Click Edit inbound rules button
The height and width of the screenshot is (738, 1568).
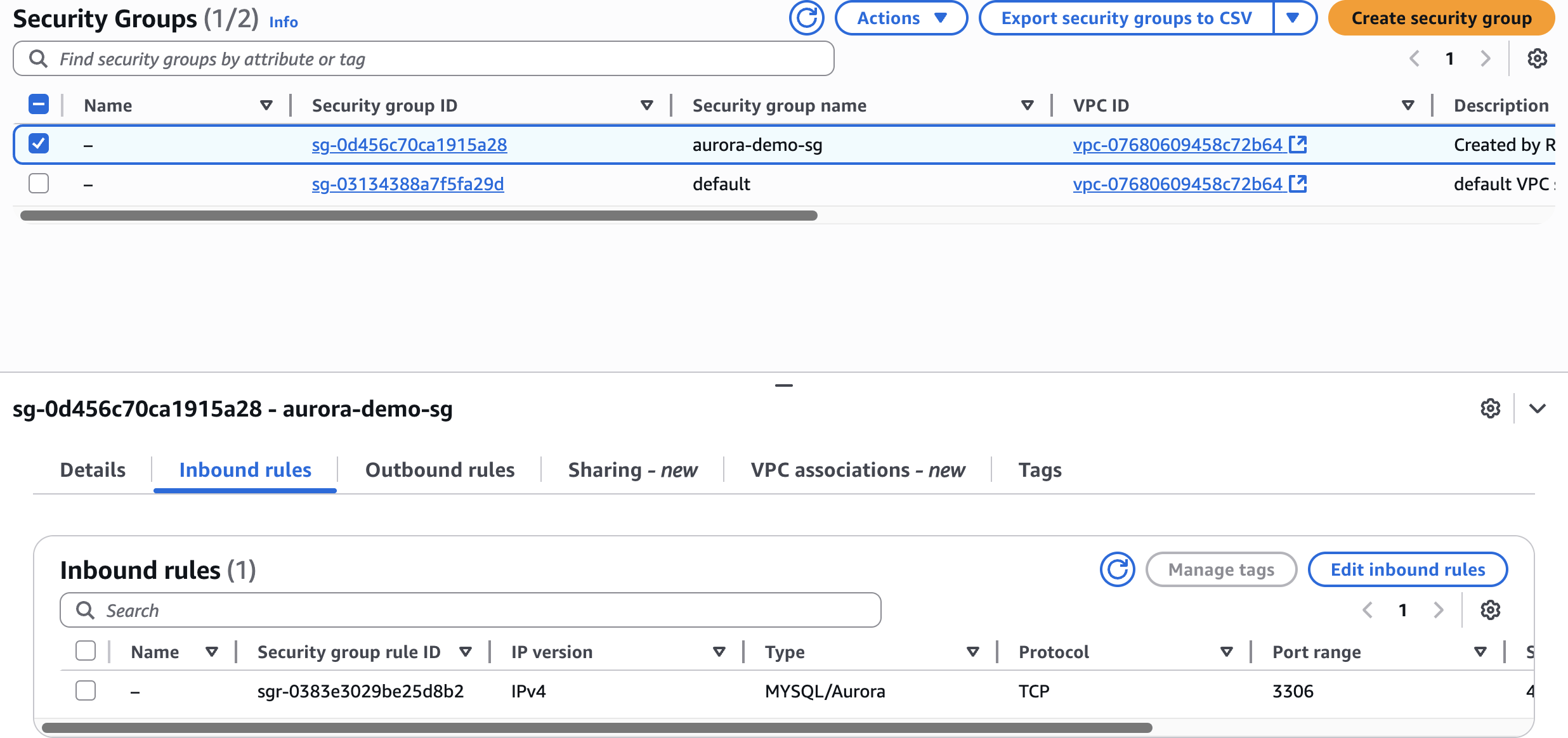pyautogui.click(x=1408, y=569)
